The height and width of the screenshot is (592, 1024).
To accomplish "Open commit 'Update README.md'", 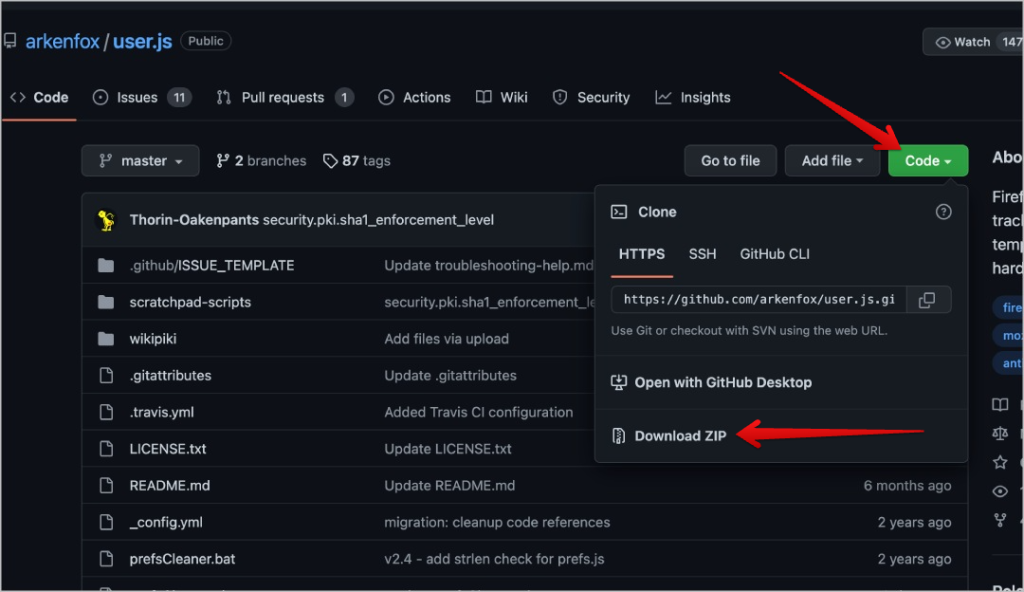I will coord(450,485).
